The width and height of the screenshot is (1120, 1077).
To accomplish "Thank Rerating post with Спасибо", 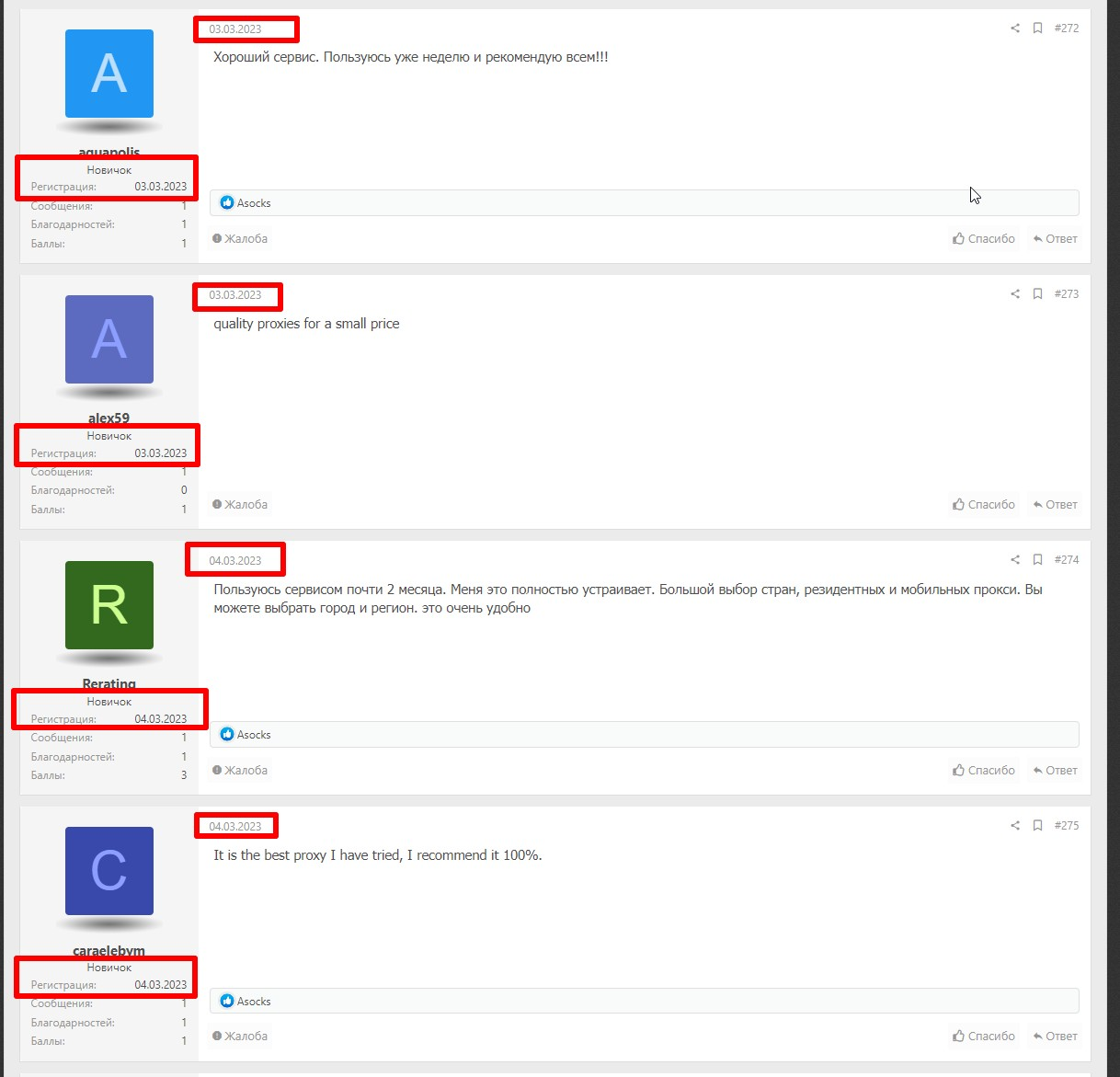I will (x=984, y=771).
